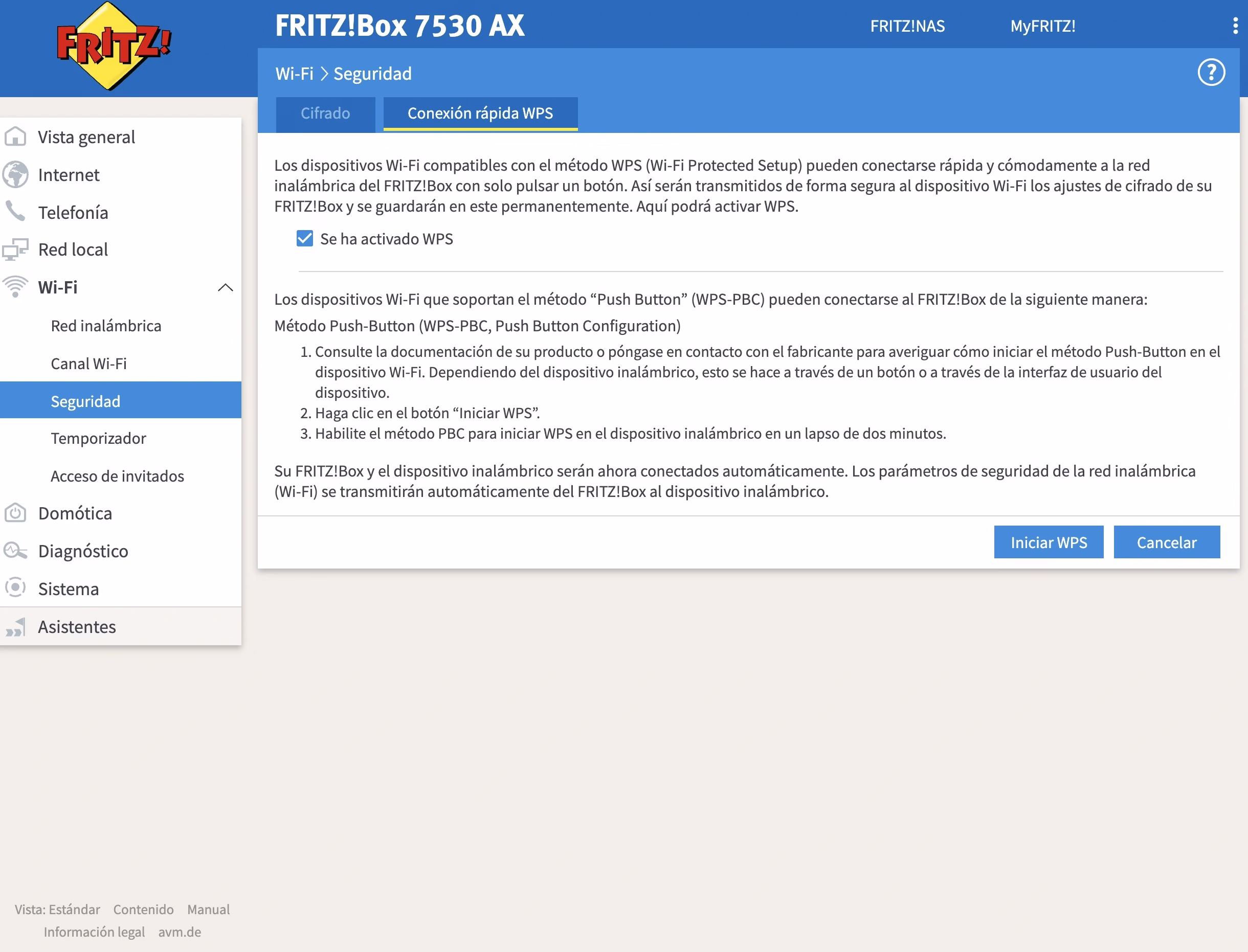1248x952 pixels.
Task: Select the Wi-Fi menu label
Action: click(x=58, y=287)
